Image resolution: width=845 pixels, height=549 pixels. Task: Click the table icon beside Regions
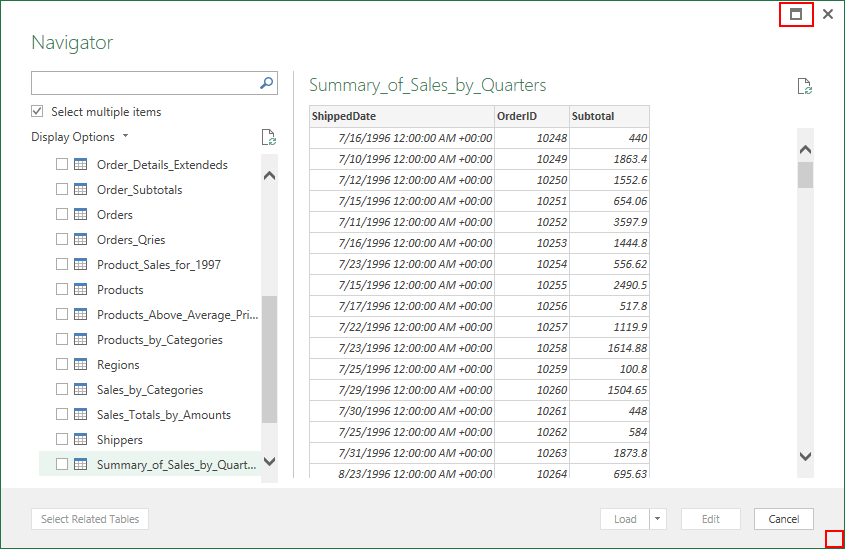tap(81, 365)
